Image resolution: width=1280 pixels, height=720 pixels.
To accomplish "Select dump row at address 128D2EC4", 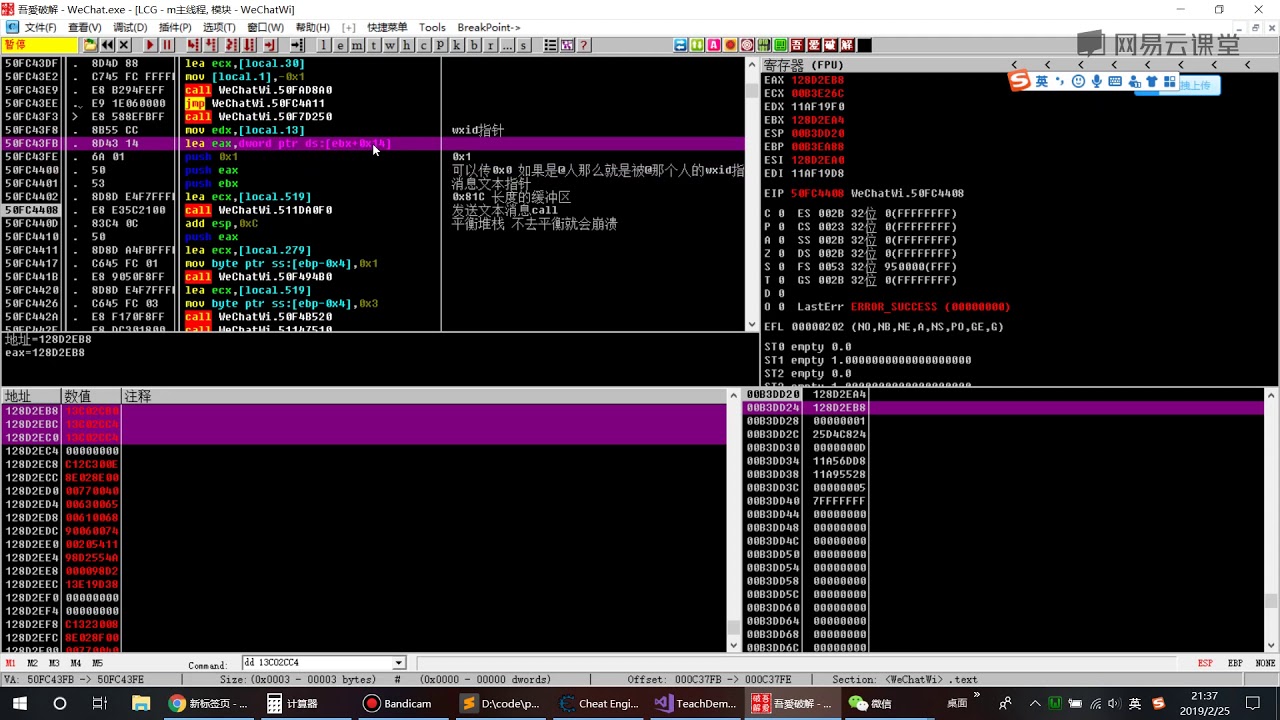I will [x=364, y=451].
